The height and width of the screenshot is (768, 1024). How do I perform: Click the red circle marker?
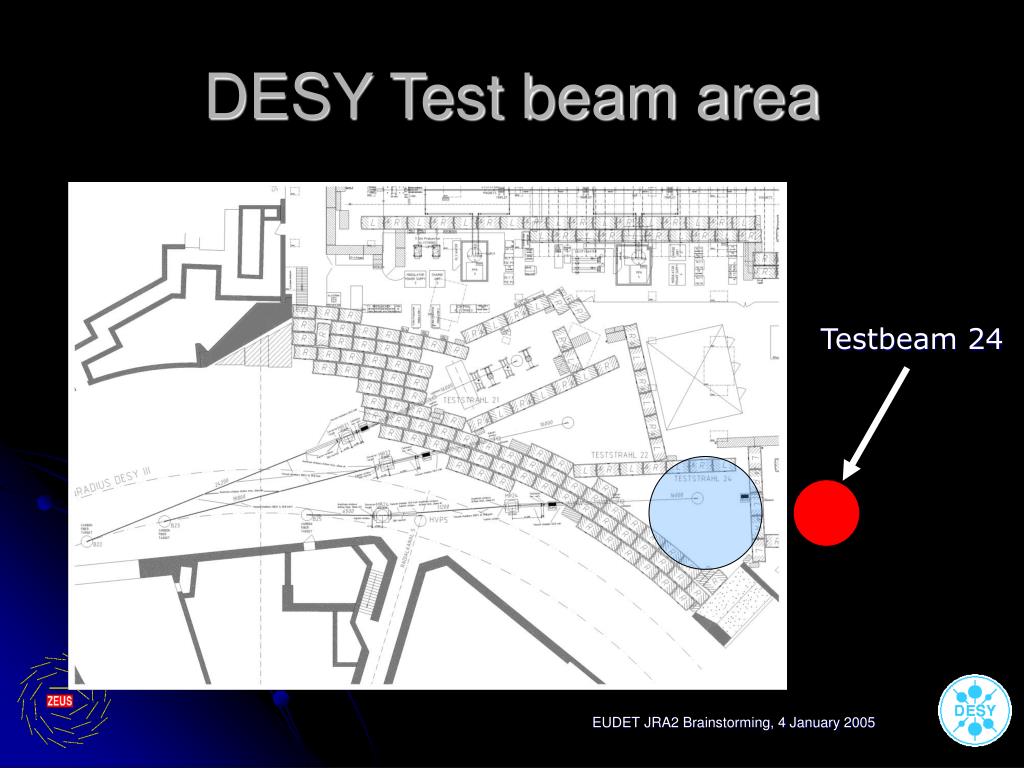tap(827, 513)
